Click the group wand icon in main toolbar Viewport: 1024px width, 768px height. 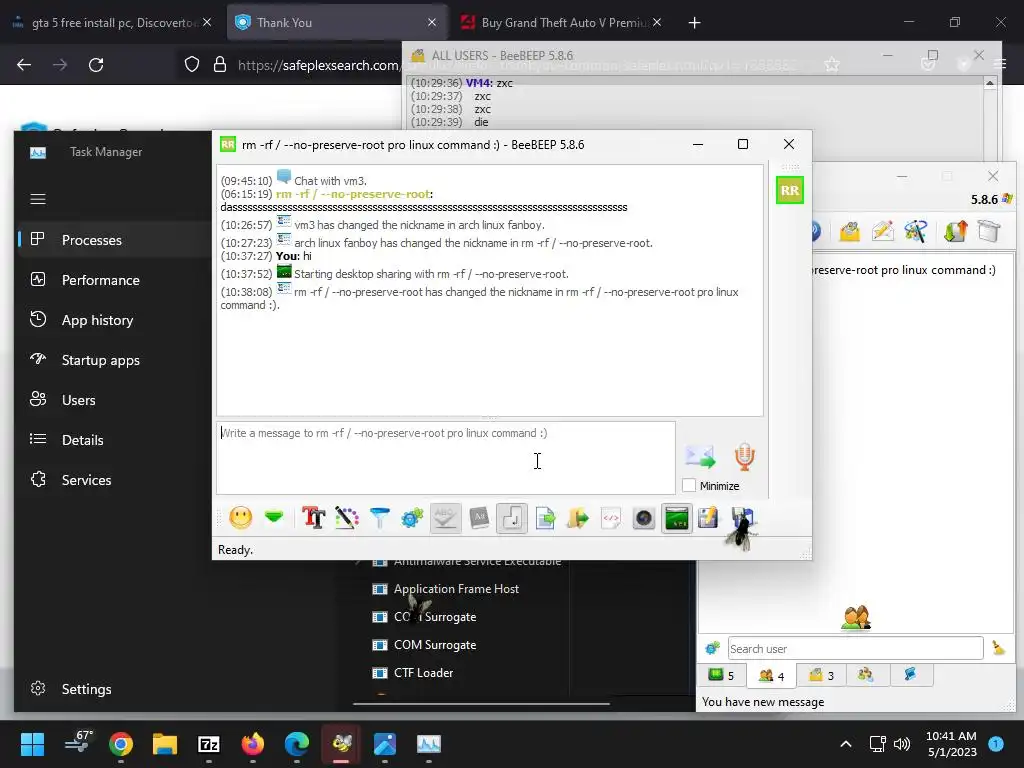[x=916, y=231]
